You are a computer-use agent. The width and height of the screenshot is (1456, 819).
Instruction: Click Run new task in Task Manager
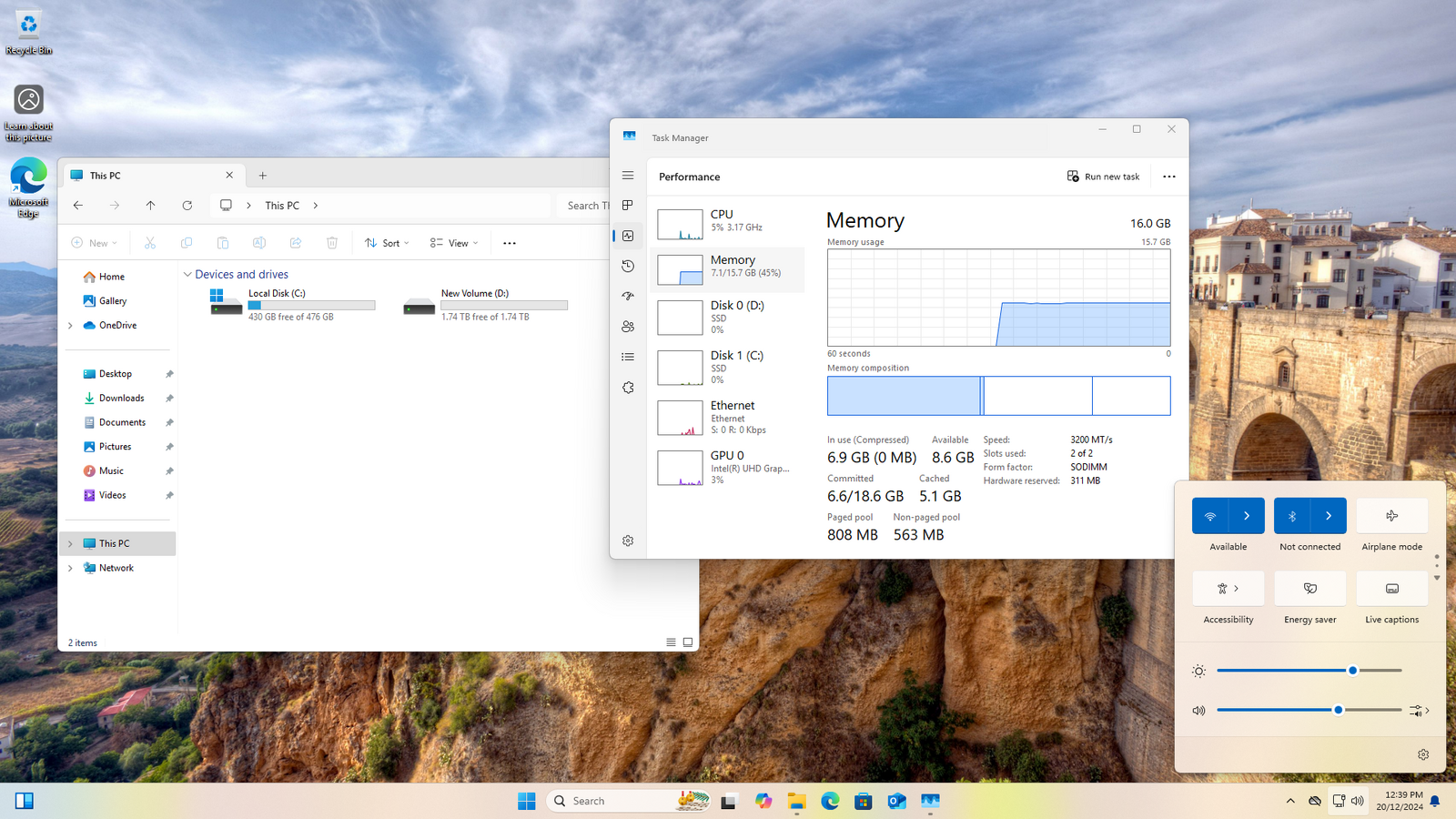click(1103, 177)
